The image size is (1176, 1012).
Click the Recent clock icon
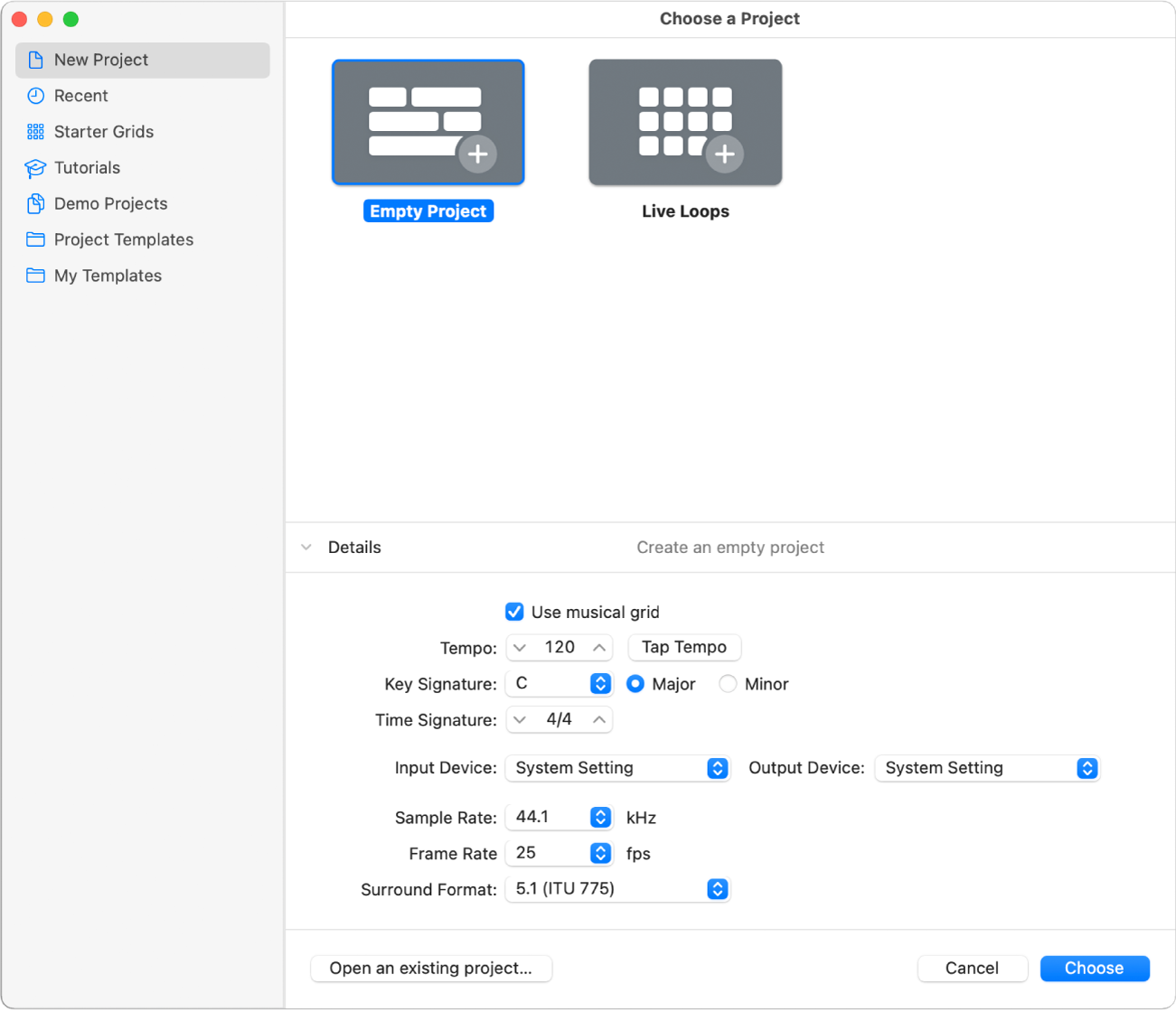click(35, 96)
